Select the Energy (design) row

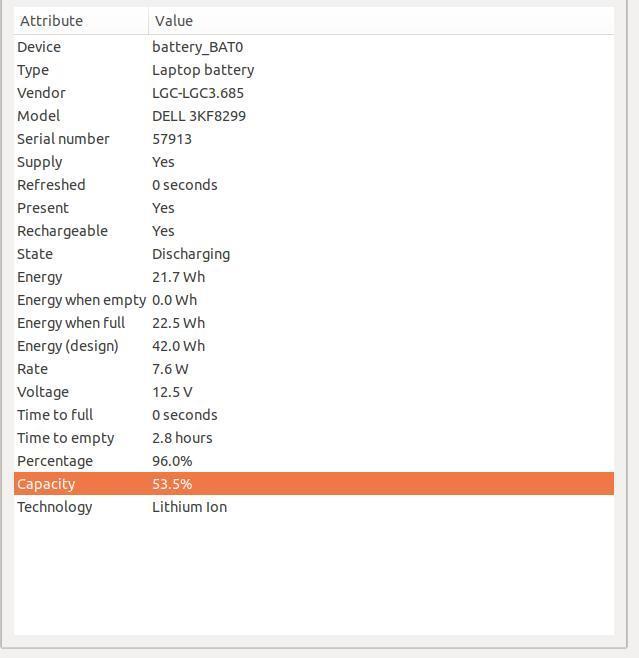pyautogui.click(x=314, y=346)
